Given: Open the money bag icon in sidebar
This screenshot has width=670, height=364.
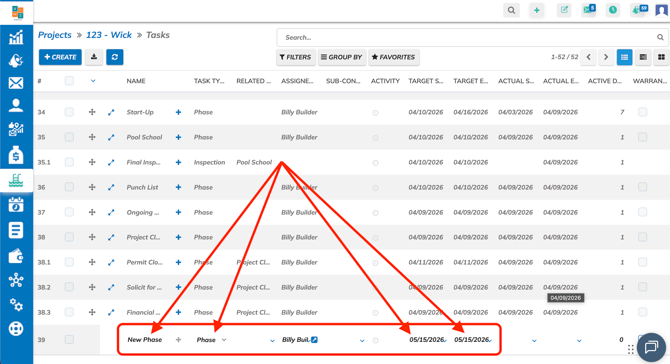Looking at the screenshot, I should pos(16,155).
